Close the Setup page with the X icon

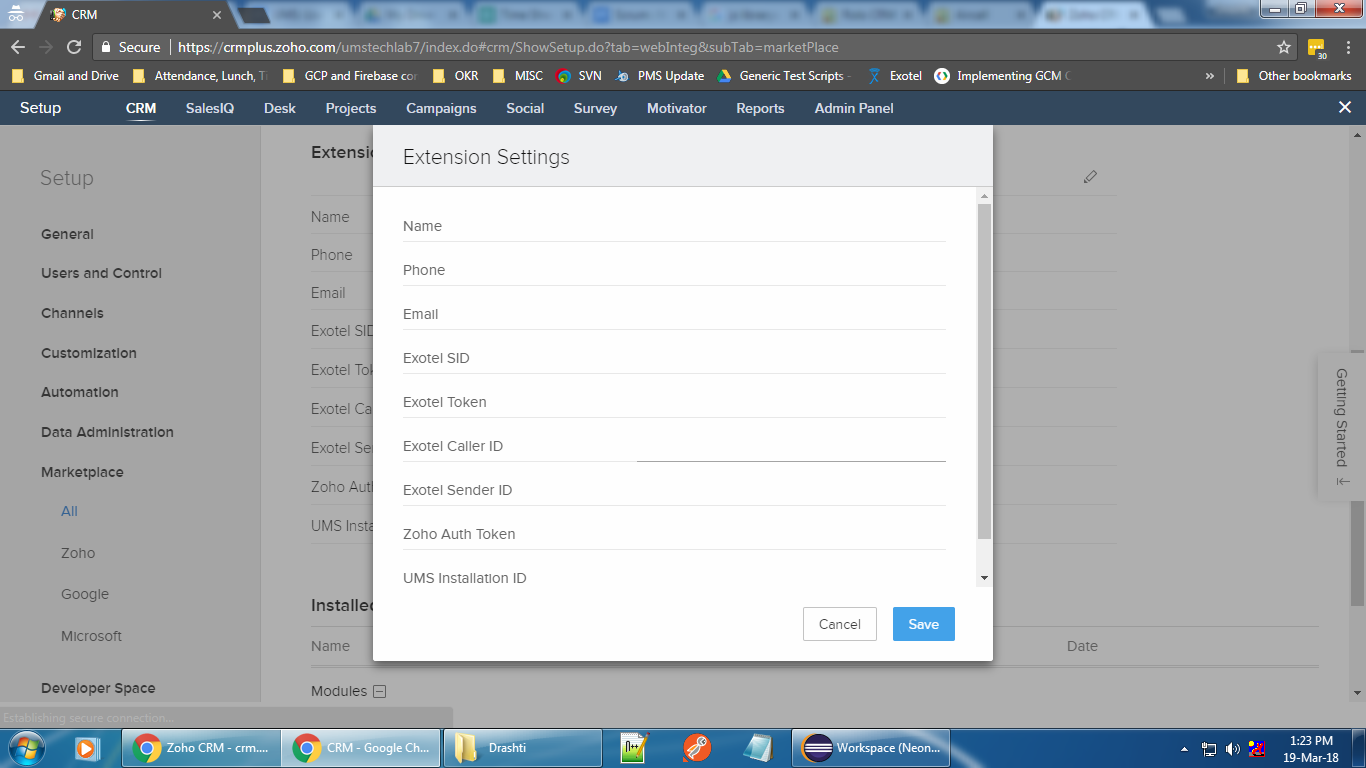tap(1345, 107)
